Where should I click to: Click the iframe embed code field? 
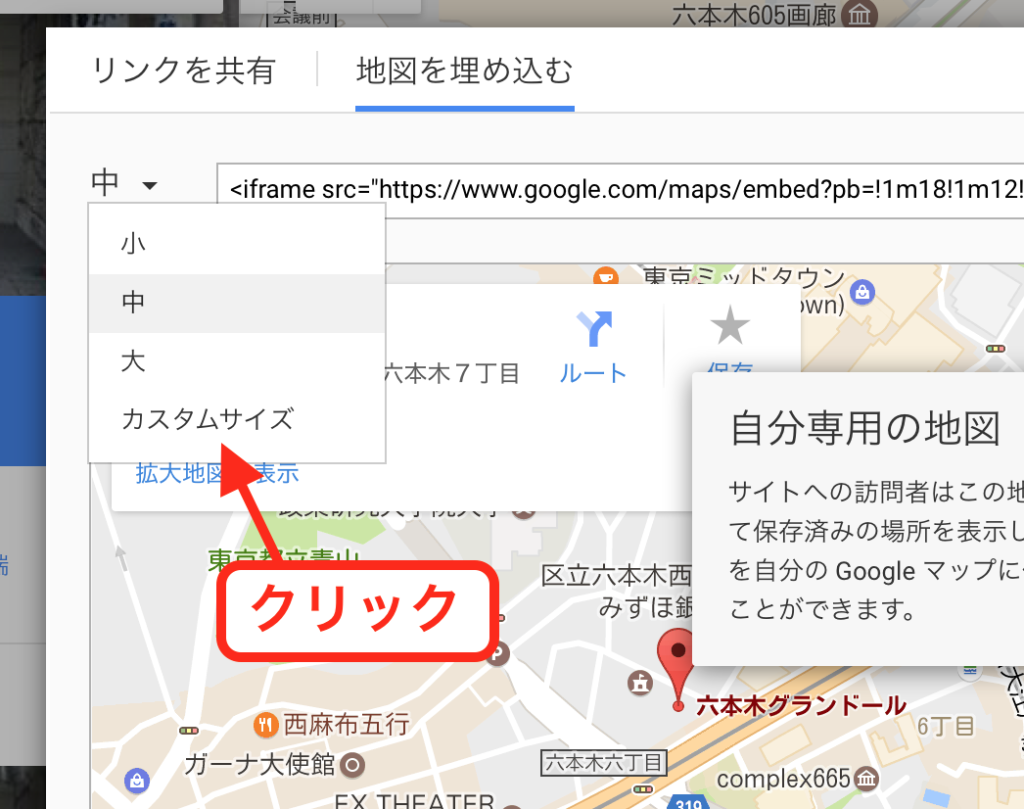click(620, 189)
